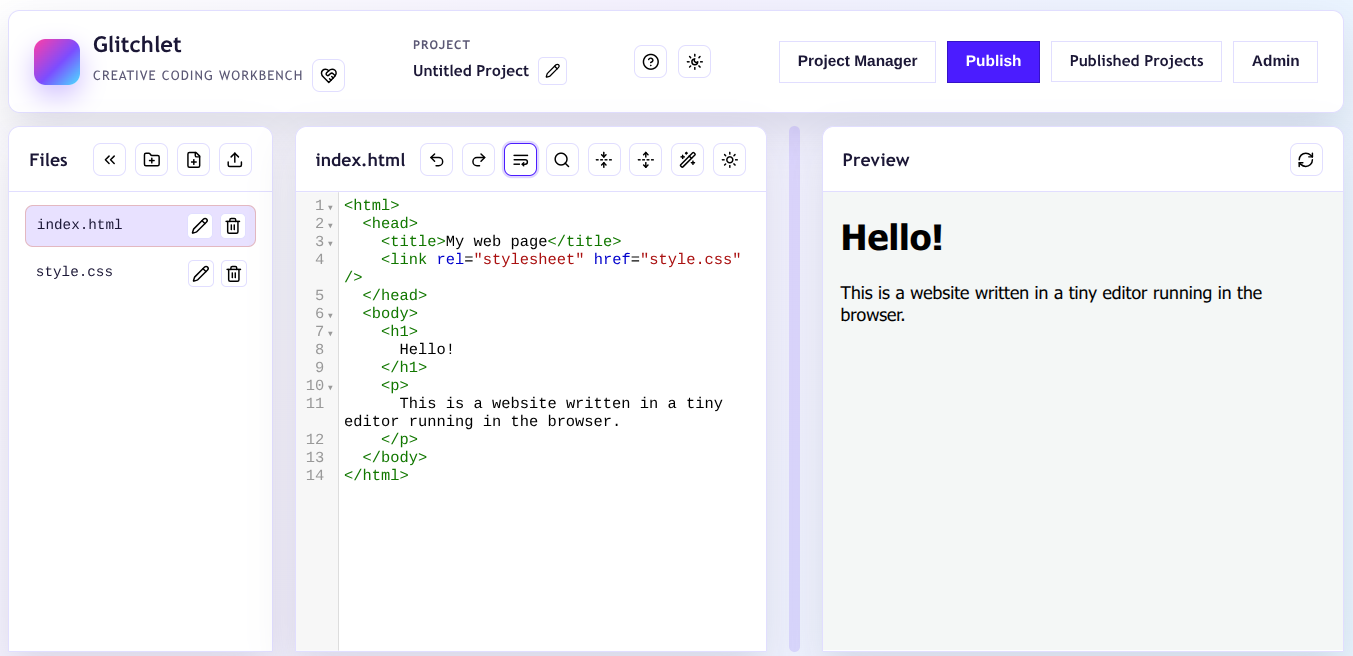
Task: Collapse the p tag fold at line 10
Action: tap(331, 387)
